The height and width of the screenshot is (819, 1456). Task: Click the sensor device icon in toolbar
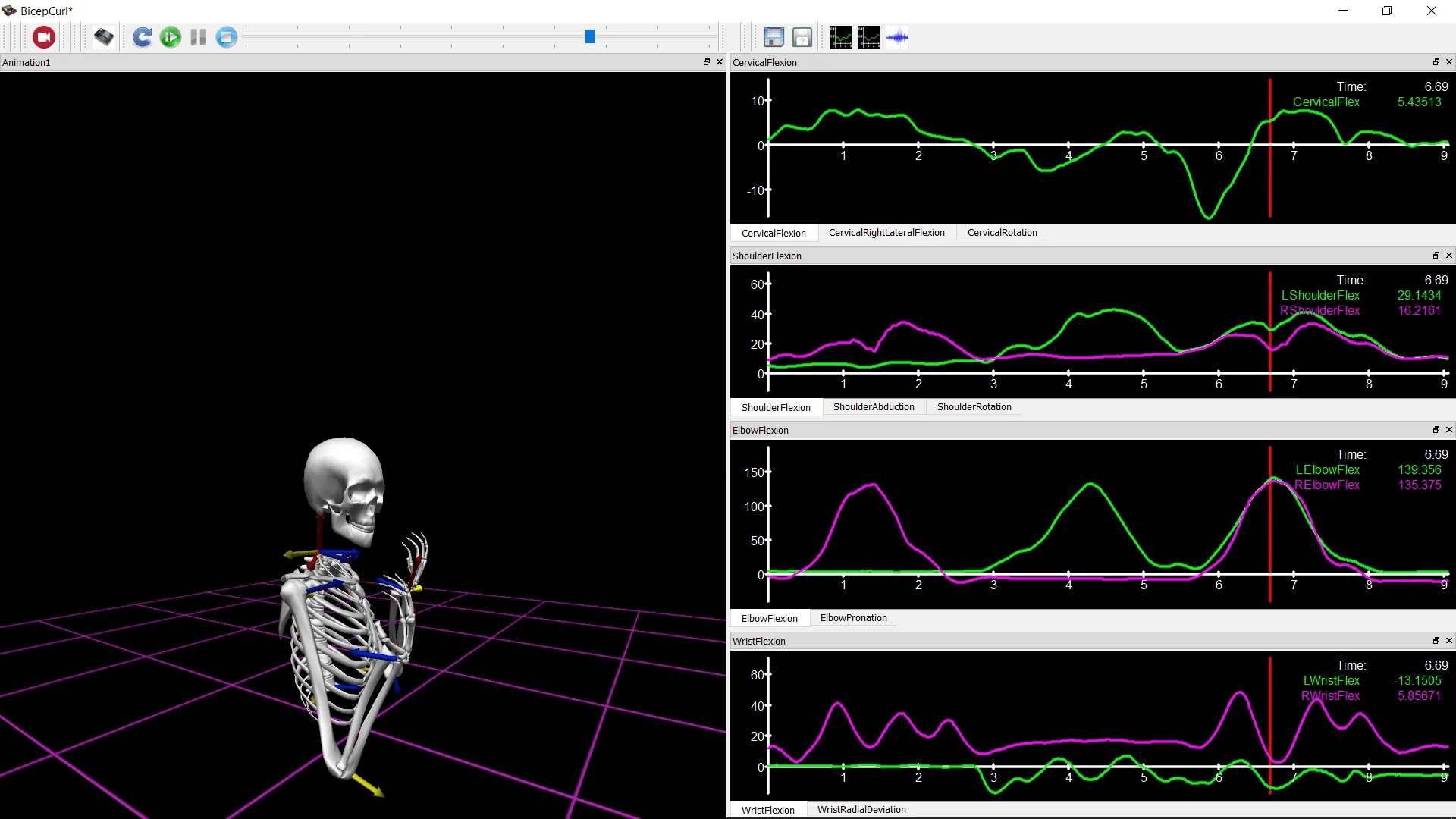click(104, 37)
